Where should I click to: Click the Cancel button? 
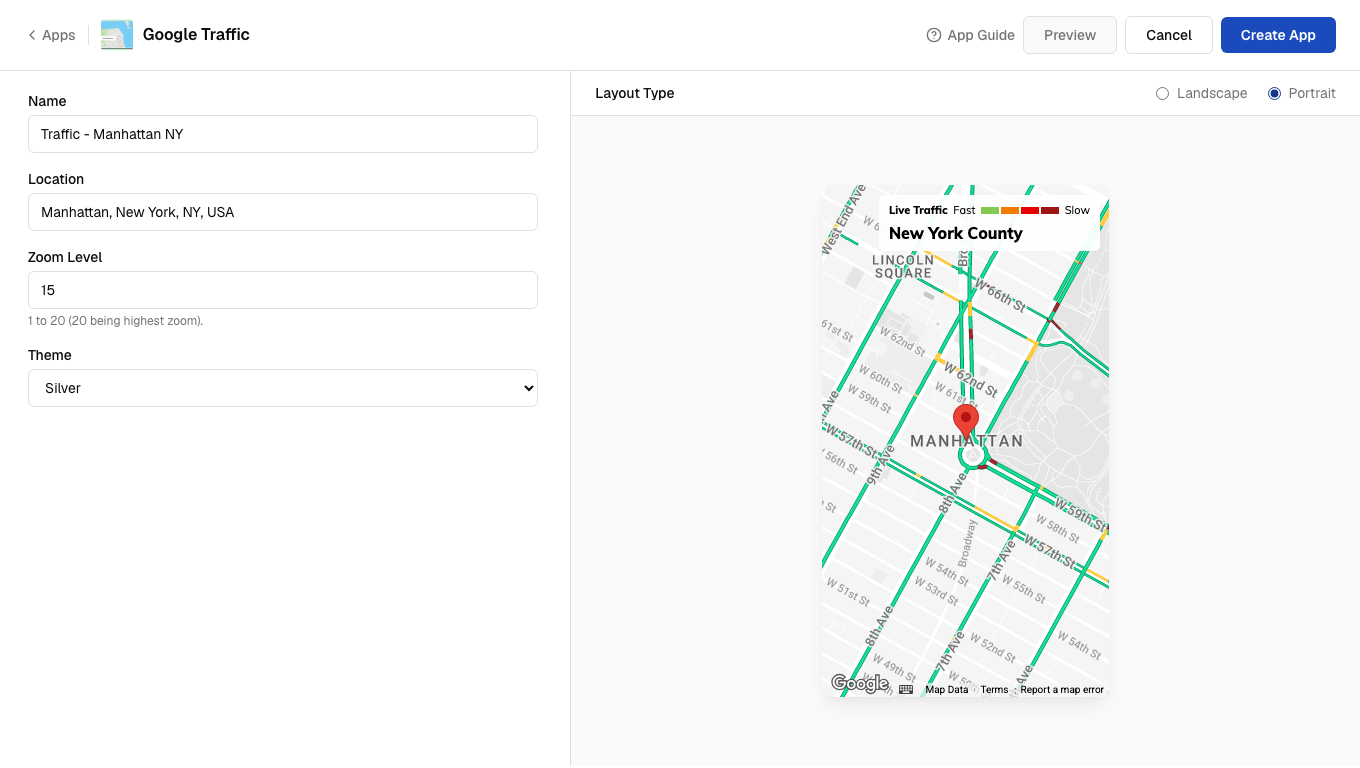click(1169, 35)
